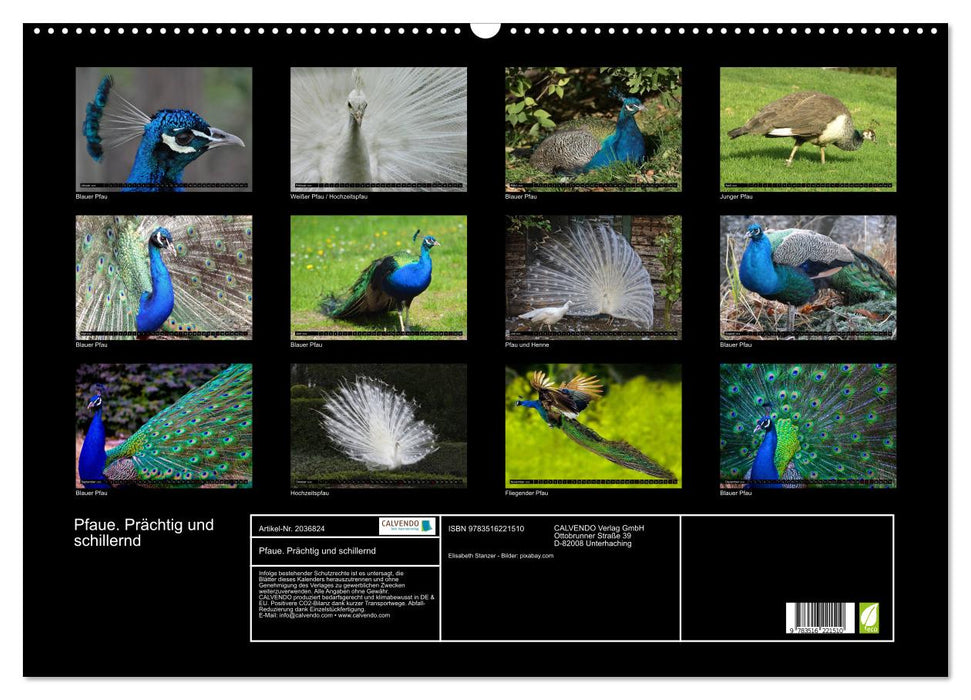Click the 'Junger Pfau' caption label

click(x=736, y=196)
